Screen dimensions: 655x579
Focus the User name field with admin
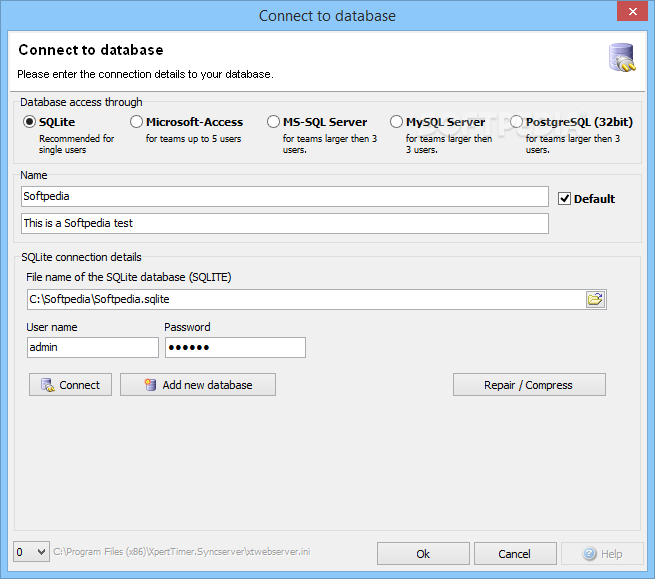click(x=93, y=348)
